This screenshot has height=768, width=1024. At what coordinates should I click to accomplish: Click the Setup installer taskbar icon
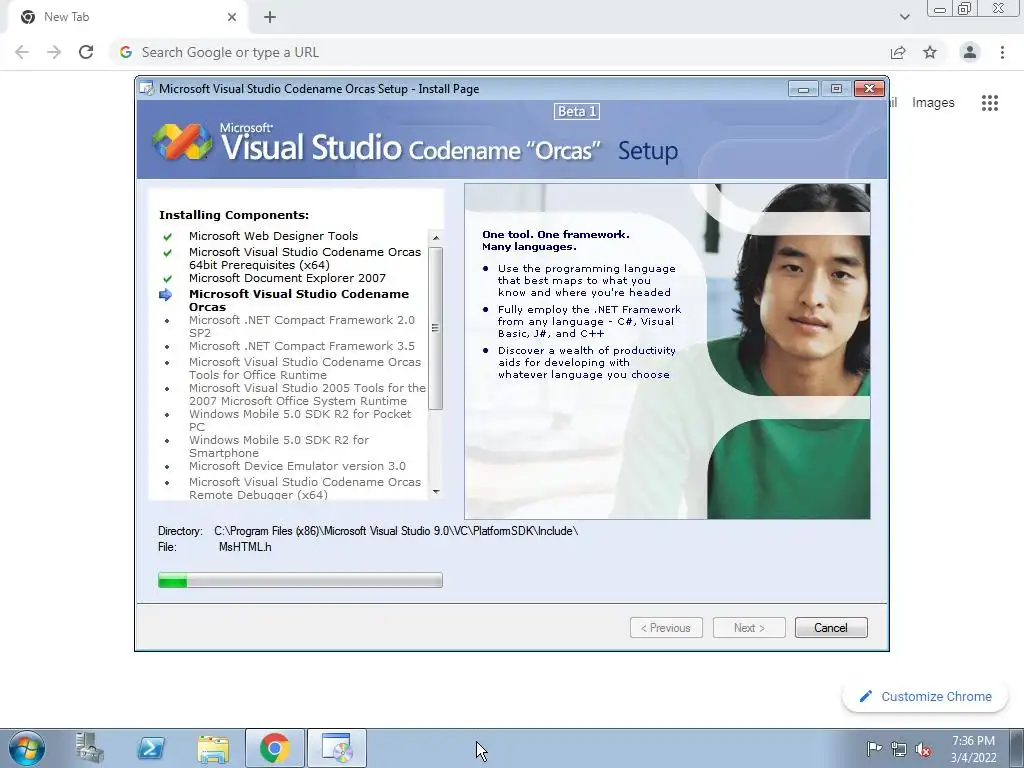(337, 748)
